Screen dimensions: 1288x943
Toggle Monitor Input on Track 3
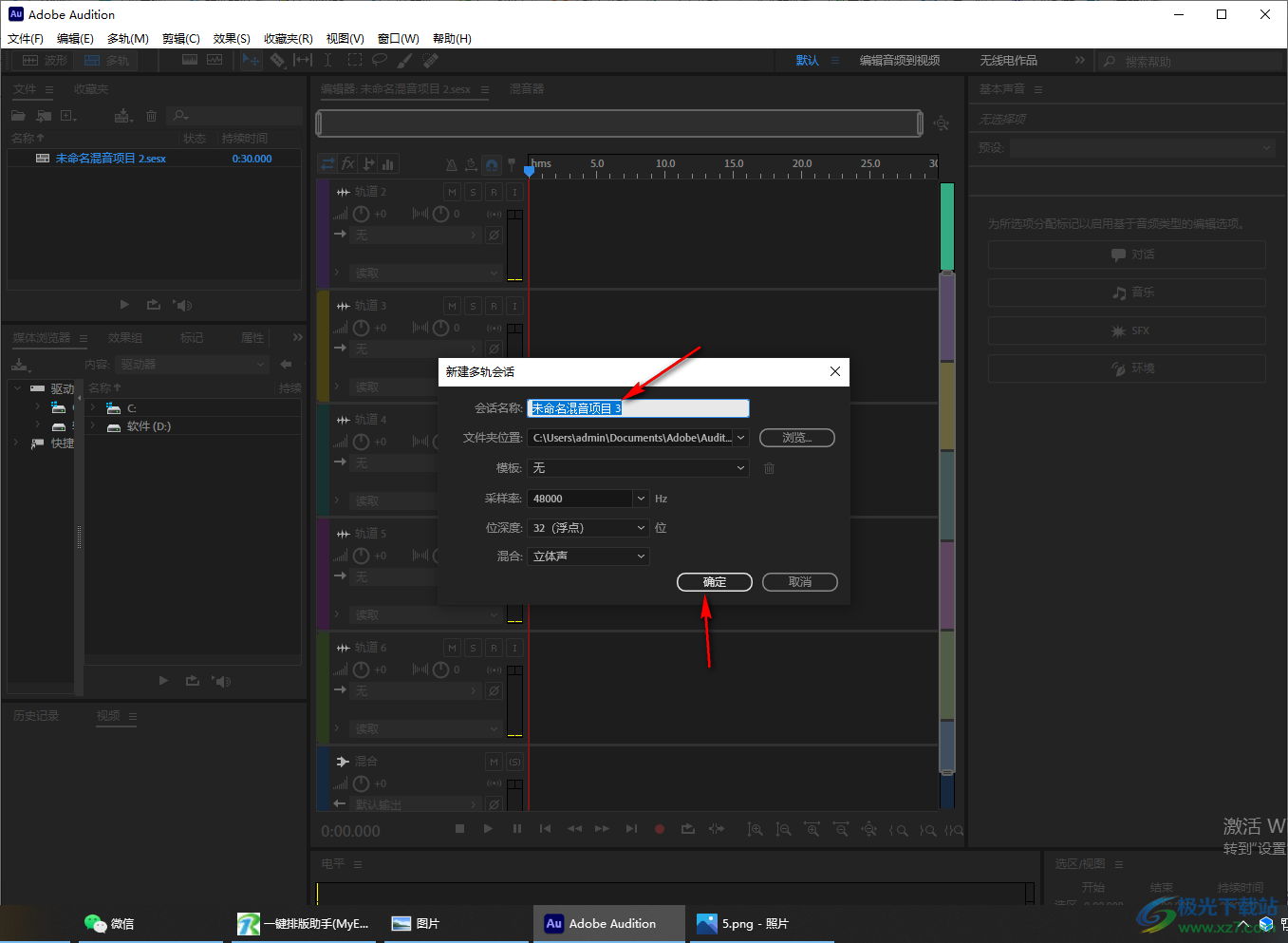(x=514, y=306)
